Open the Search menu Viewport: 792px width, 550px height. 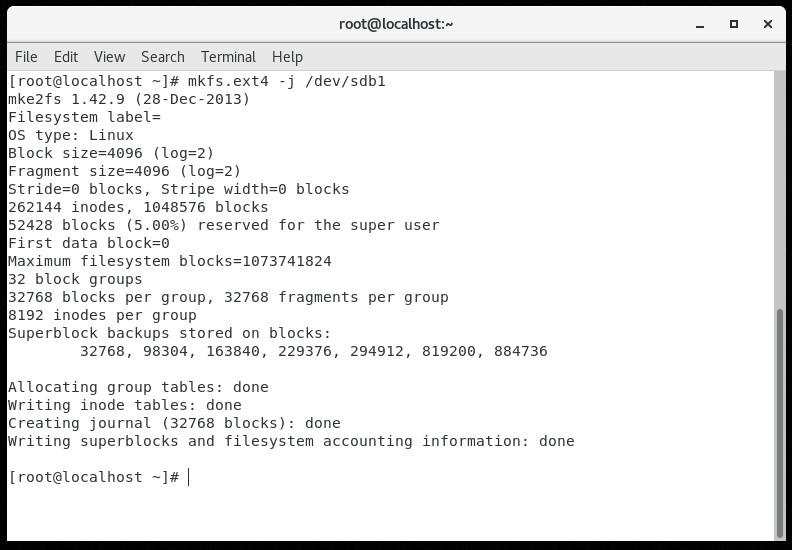point(162,57)
